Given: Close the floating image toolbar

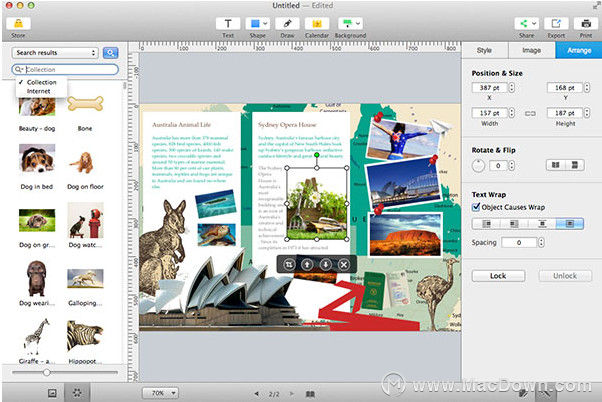Looking at the screenshot, I should (344, 264).
